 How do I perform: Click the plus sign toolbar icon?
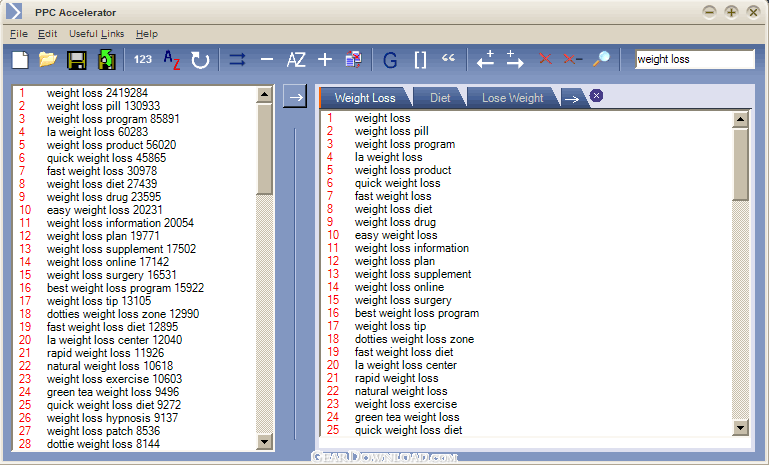click(x=324, y=60)
